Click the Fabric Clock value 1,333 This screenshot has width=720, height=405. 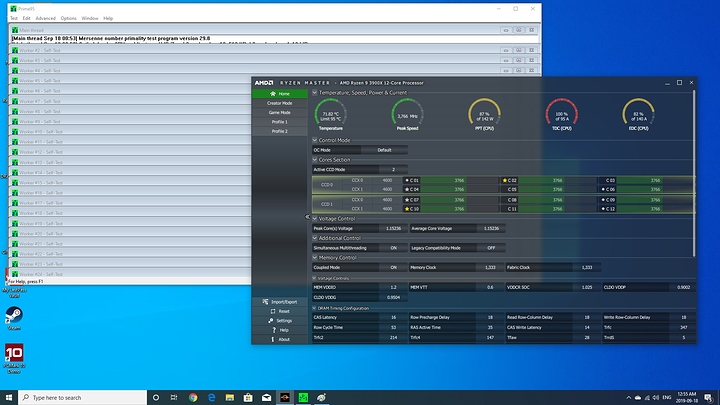coord(587,267)
